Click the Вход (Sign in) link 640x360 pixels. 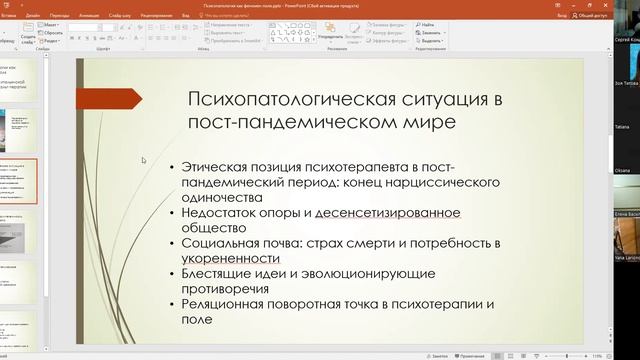click(562, 16)
